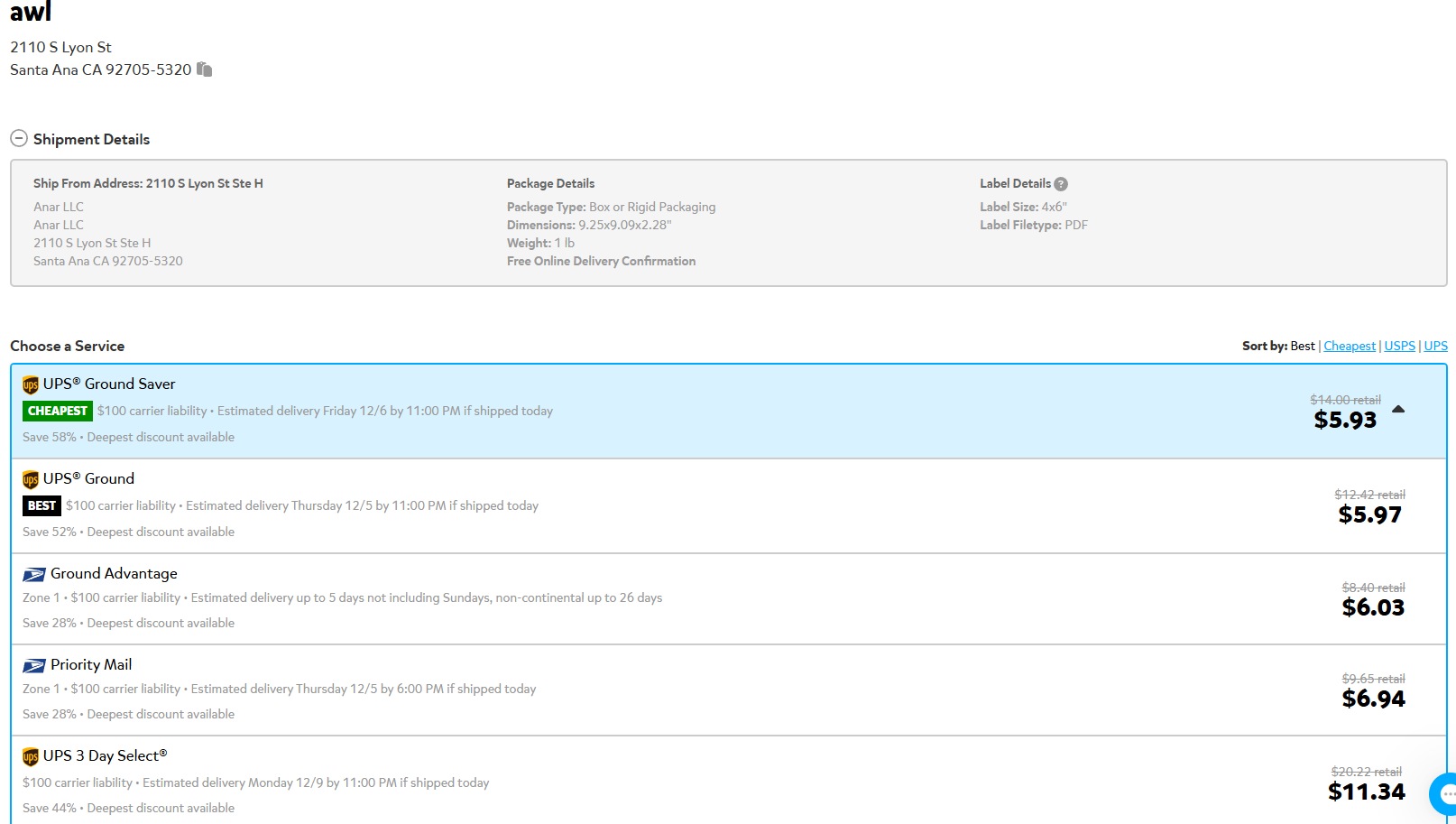
Task: Click the UPS logo beside 3 Day Select
Action: pyautogui.click(x=31, y=756)
